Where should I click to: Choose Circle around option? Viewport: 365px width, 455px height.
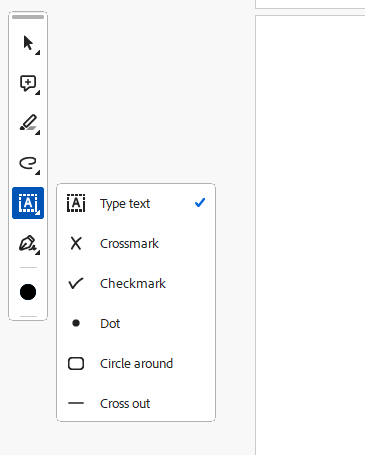136,363
